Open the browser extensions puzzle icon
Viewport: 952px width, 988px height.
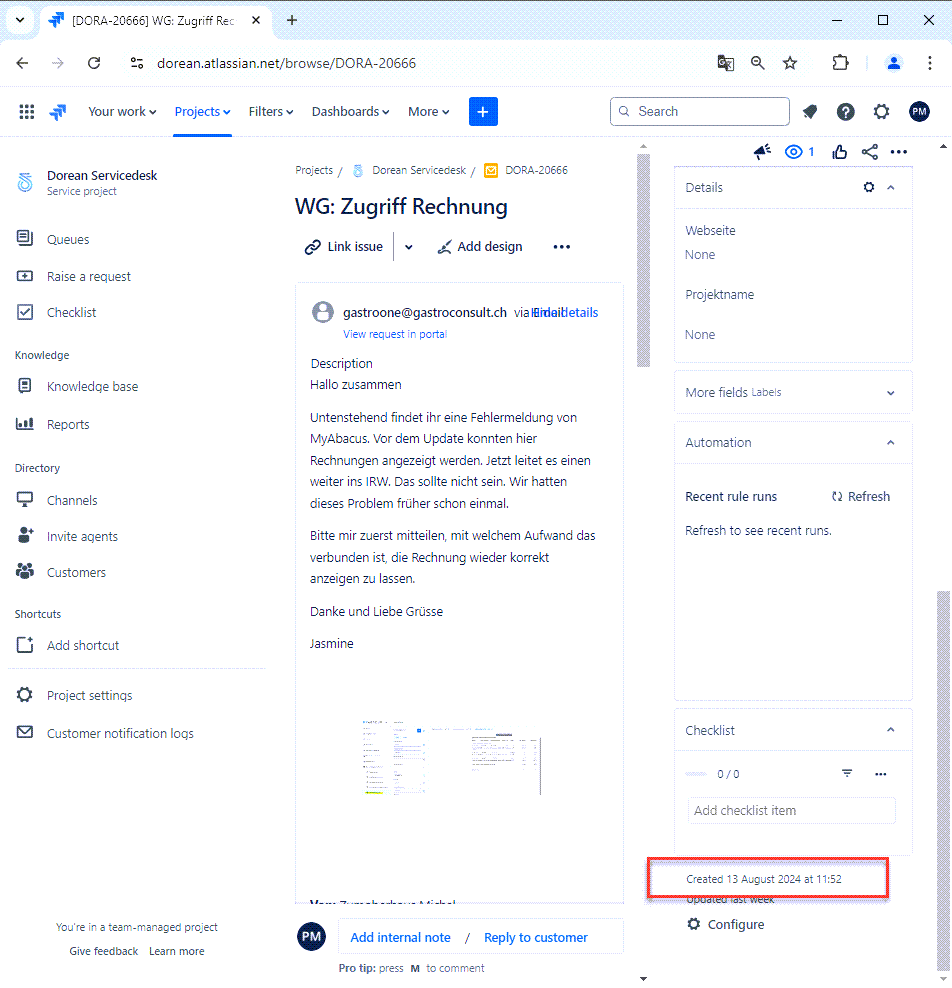(x=840, y=63)
